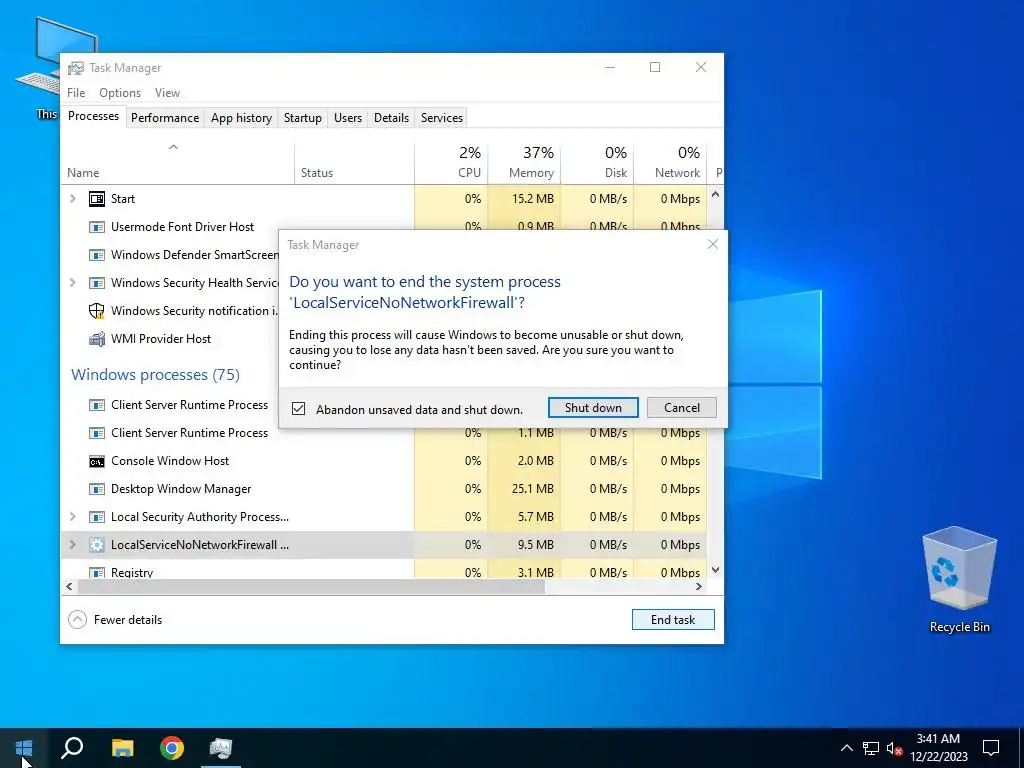Switch to the Users tab

[347, 118]
